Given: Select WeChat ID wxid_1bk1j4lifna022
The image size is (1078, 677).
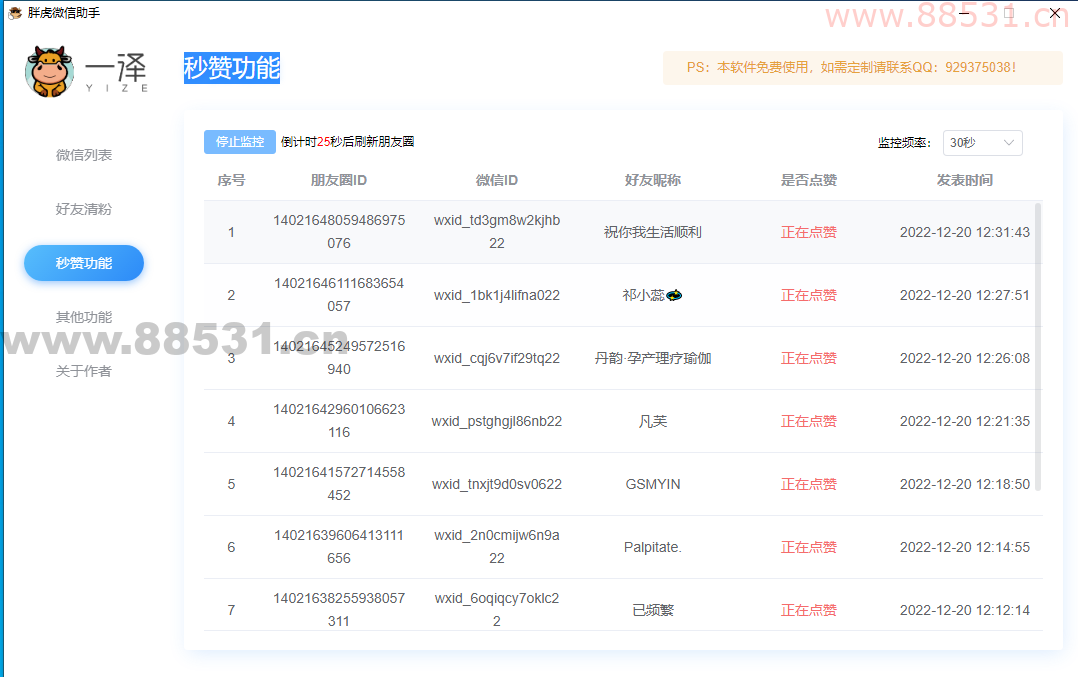Looking at the screenshot, I should tap(497, 296).
